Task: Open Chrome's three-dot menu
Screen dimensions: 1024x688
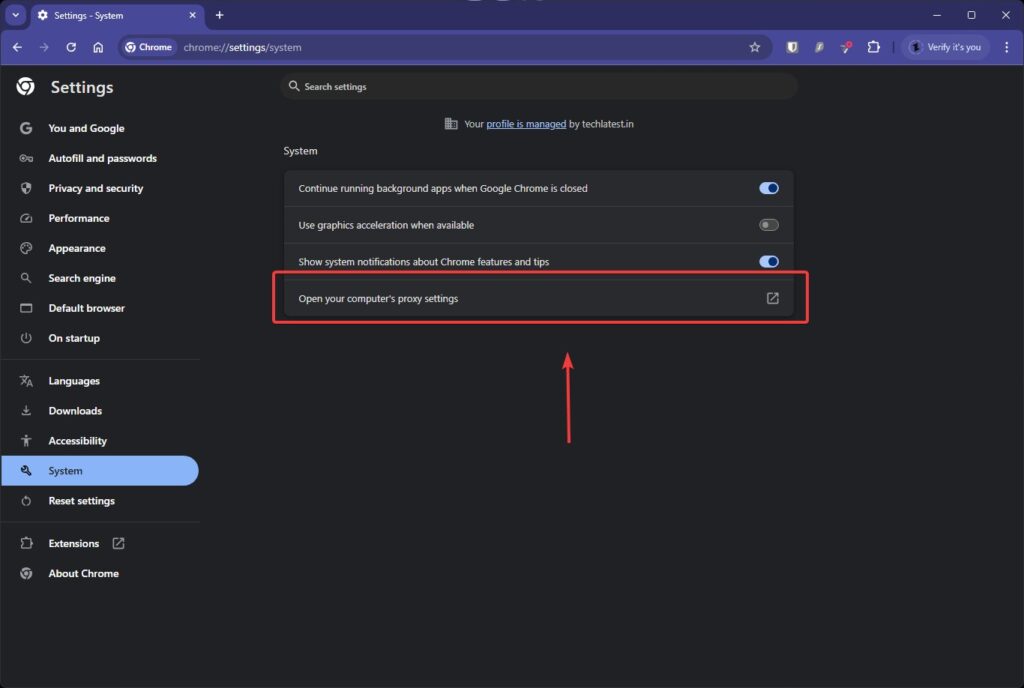Action: (x=1006, y=47)
